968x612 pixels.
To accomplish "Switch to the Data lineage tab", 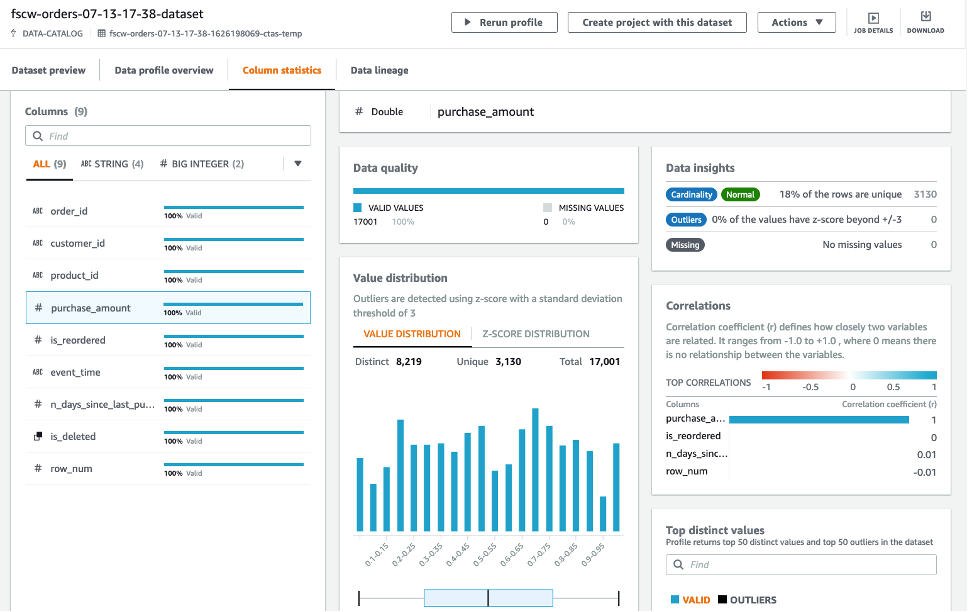I will coord(378,71).
